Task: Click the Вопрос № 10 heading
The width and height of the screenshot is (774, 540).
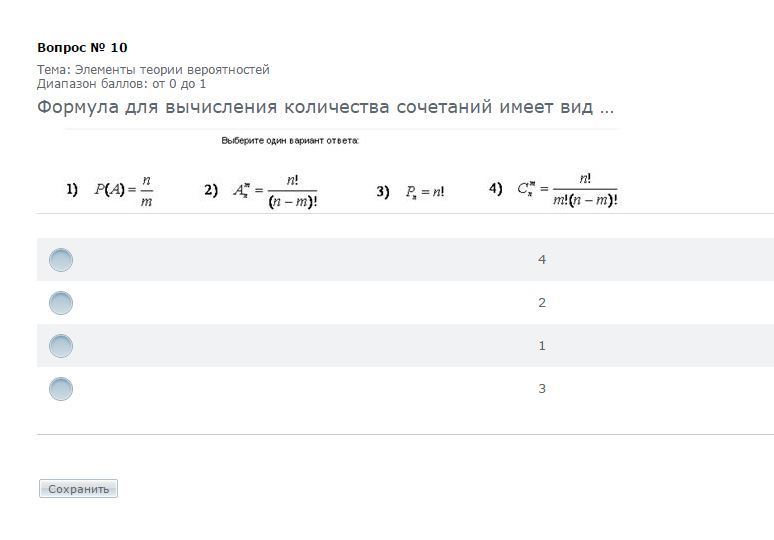Action: 82,48
